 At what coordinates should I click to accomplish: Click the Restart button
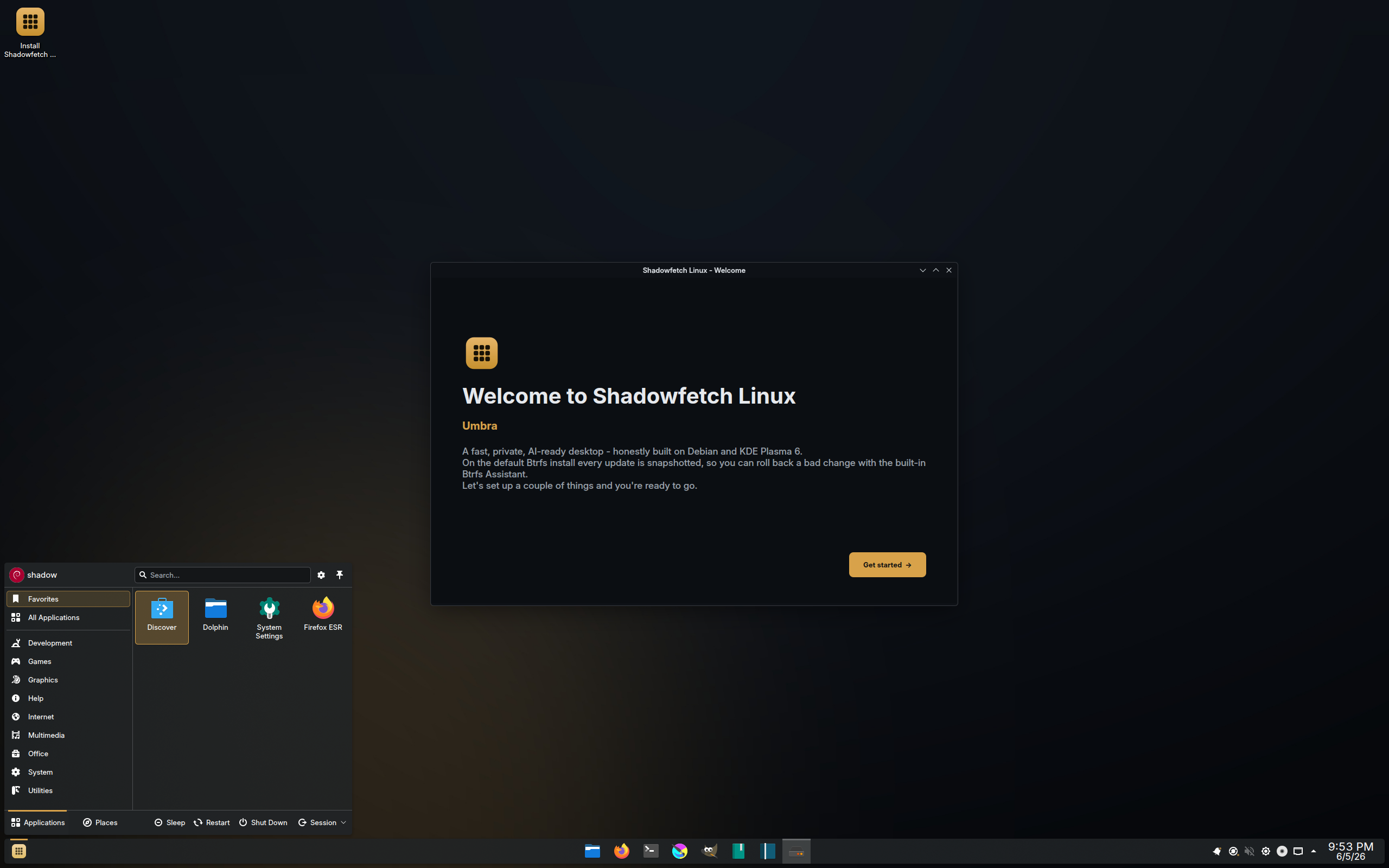coord(212,822)
